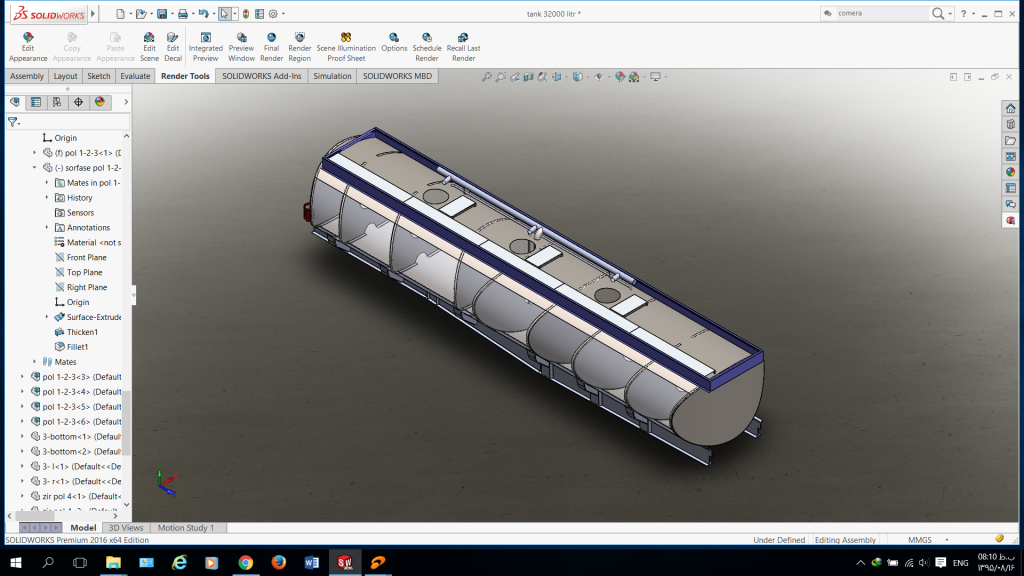
Task: Open the DisplayManager tab in left panel
Action: 99,102
